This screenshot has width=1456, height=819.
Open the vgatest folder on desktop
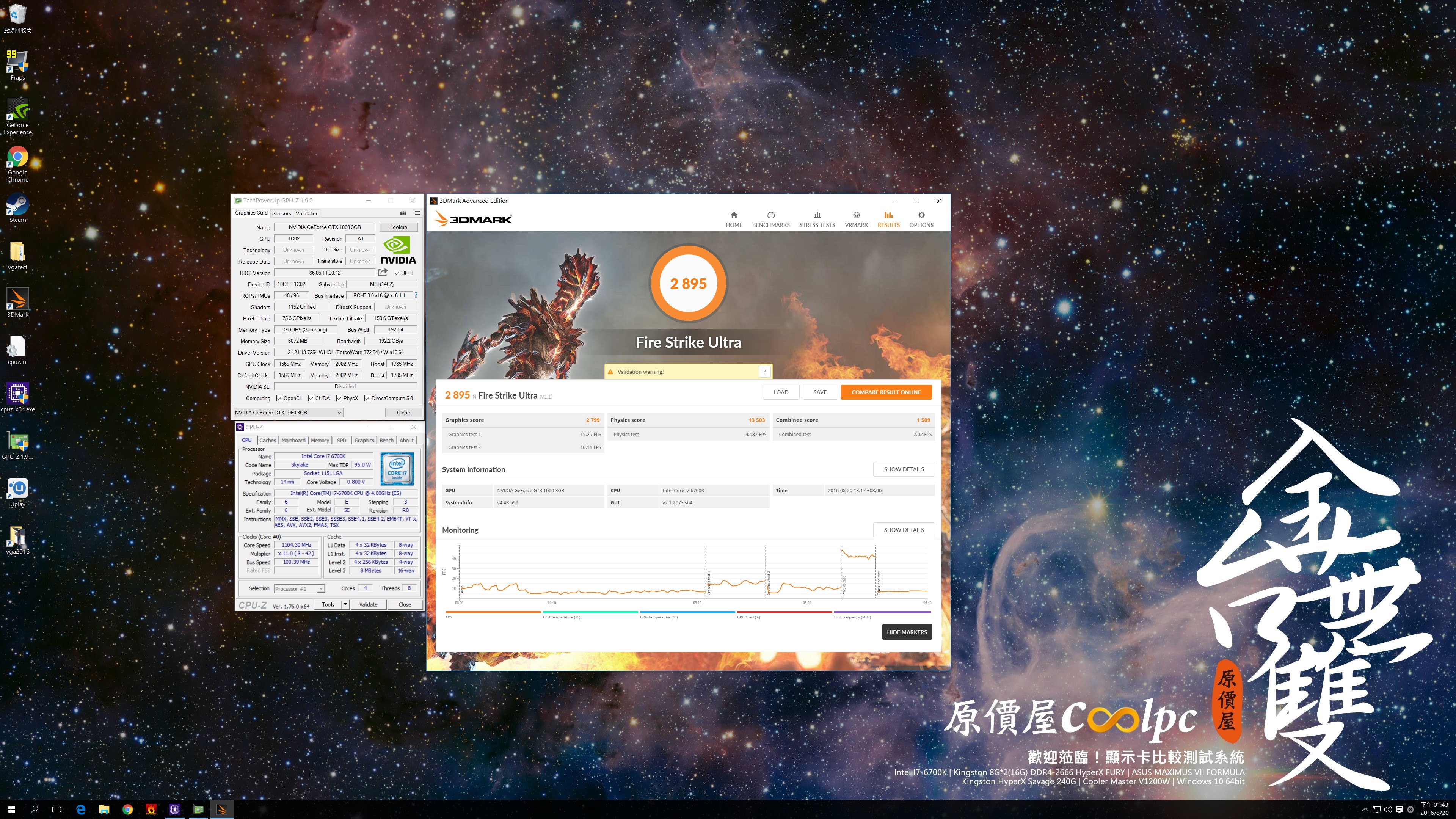pyautogui.click(x=17, y=255)
